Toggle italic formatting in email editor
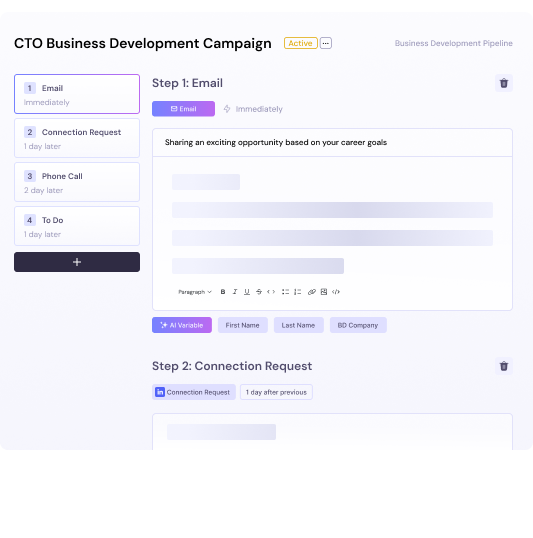 235,292
